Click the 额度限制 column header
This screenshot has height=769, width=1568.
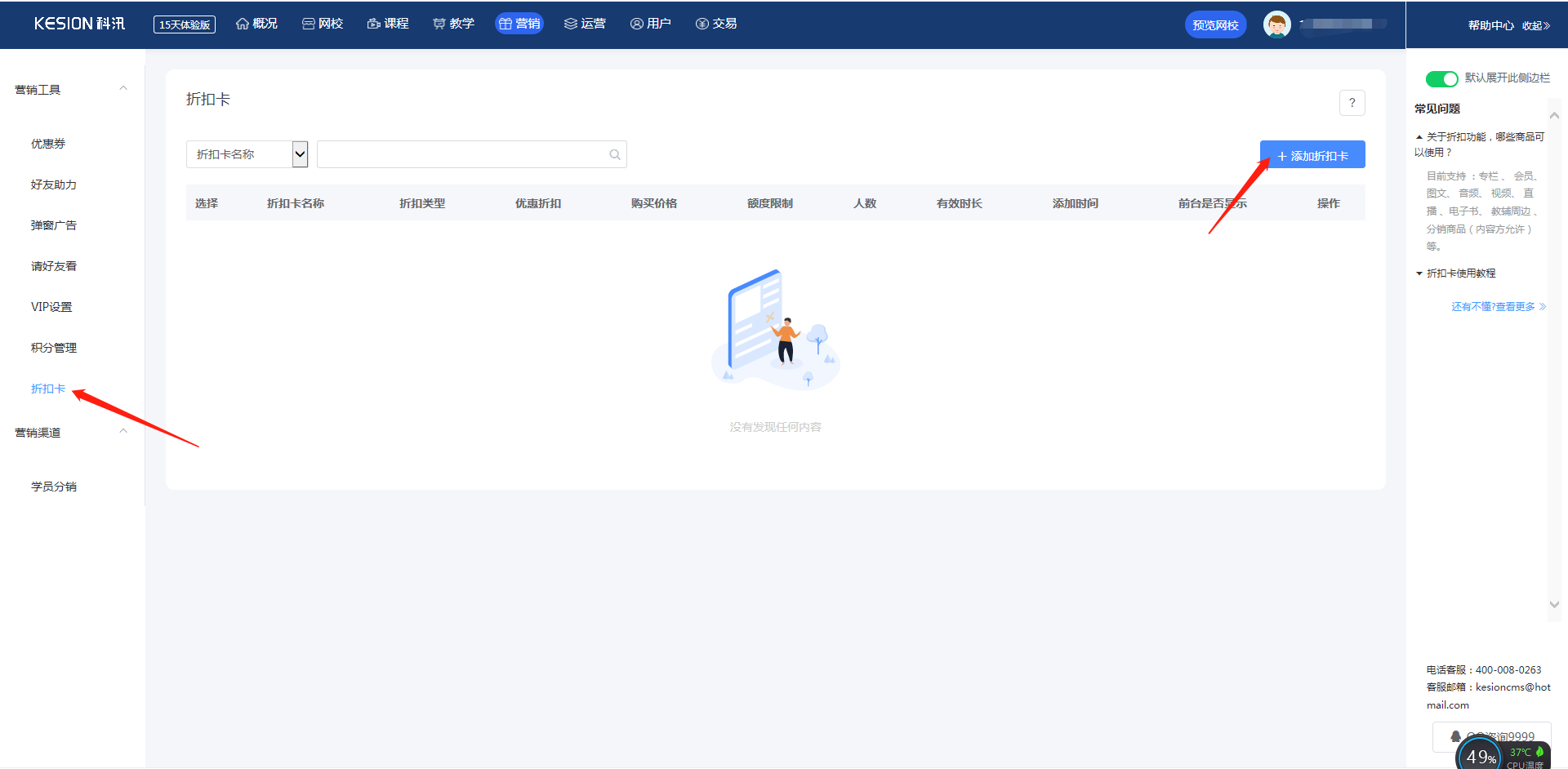point(770,203)
